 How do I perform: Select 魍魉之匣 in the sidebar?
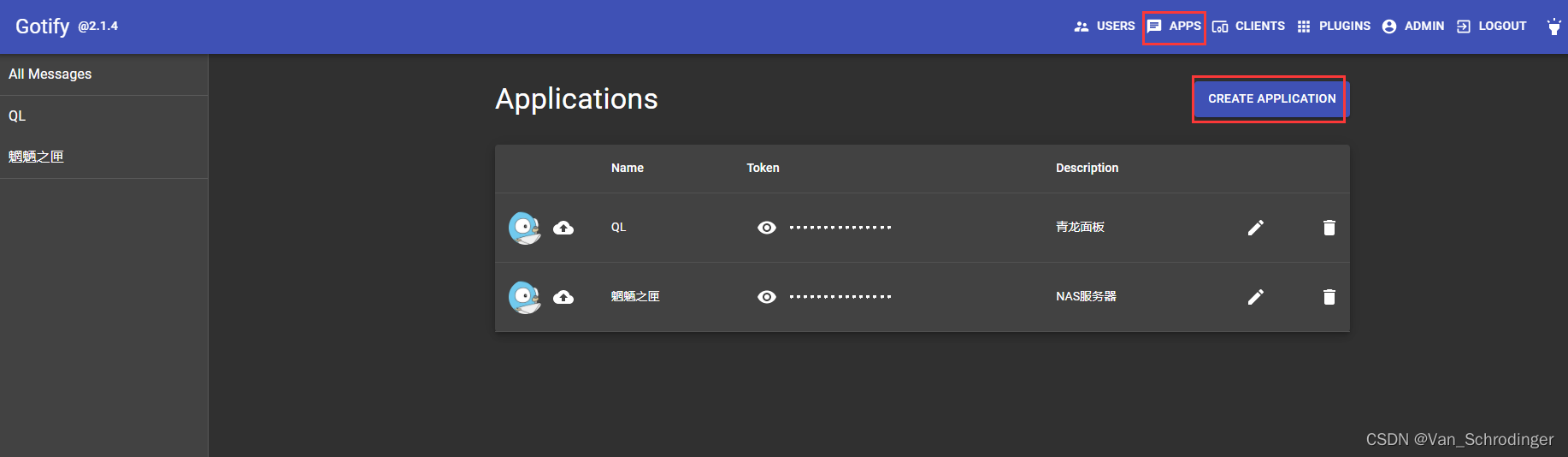103,157
